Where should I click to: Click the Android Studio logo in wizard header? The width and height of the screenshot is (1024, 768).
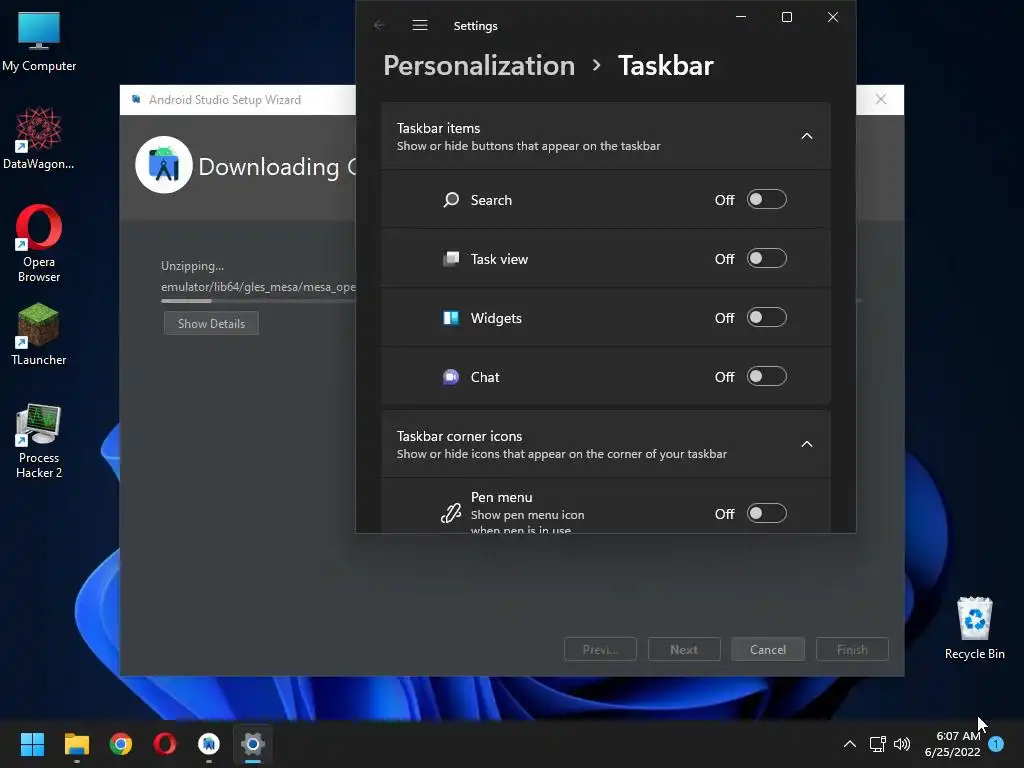coord(163,165)
